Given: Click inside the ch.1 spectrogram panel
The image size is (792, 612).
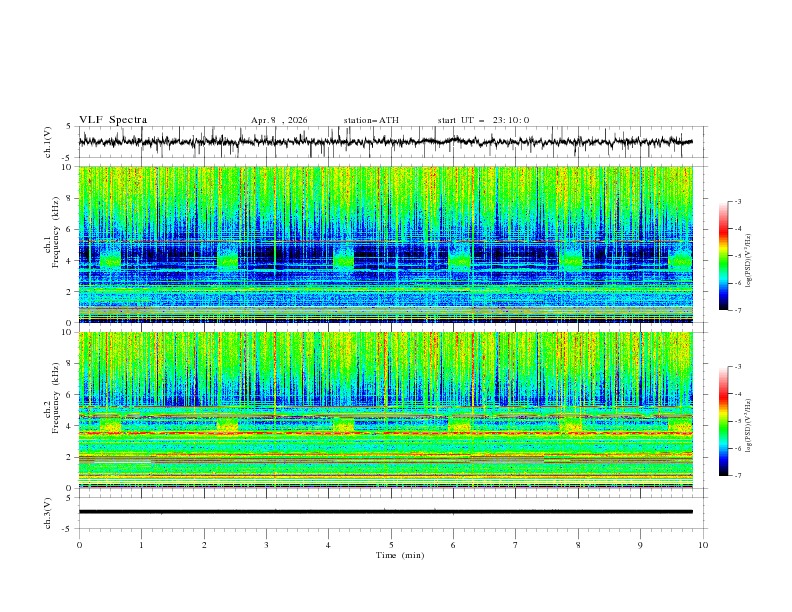Looking at the screenshot, I should click(385, 244).
